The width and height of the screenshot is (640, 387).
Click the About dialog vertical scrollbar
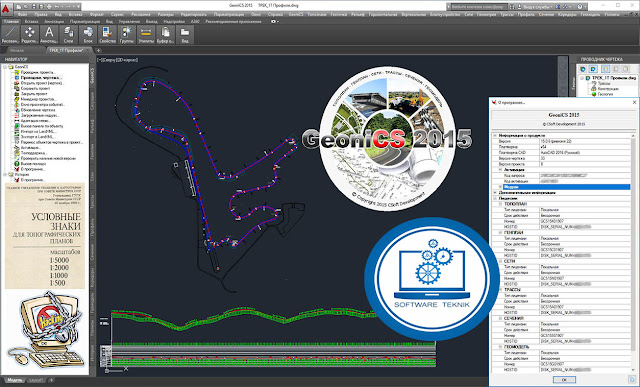(x=634, y=253)
